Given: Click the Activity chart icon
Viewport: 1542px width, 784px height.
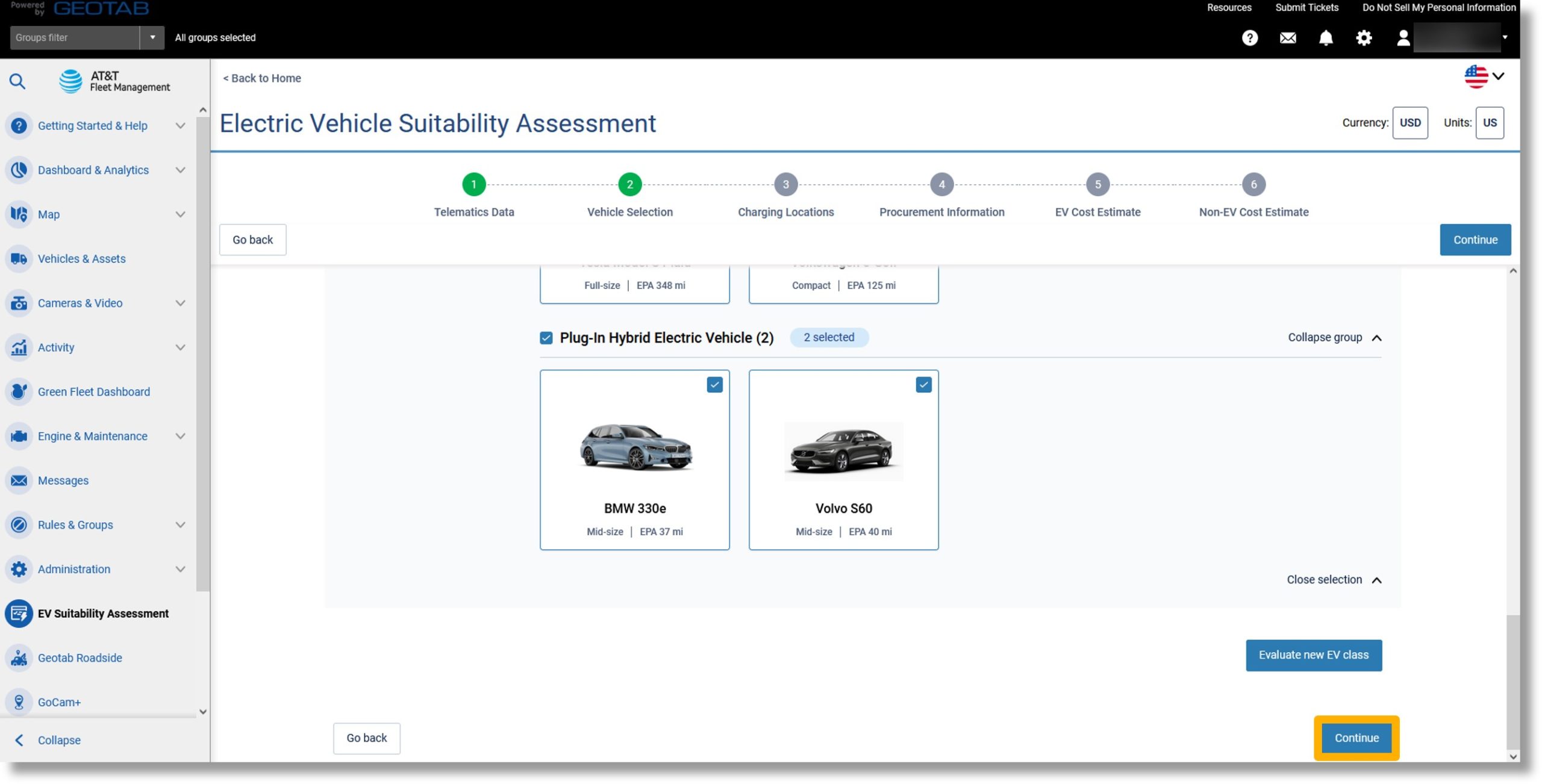Looking at the screenshot, I should click(19, 347).
